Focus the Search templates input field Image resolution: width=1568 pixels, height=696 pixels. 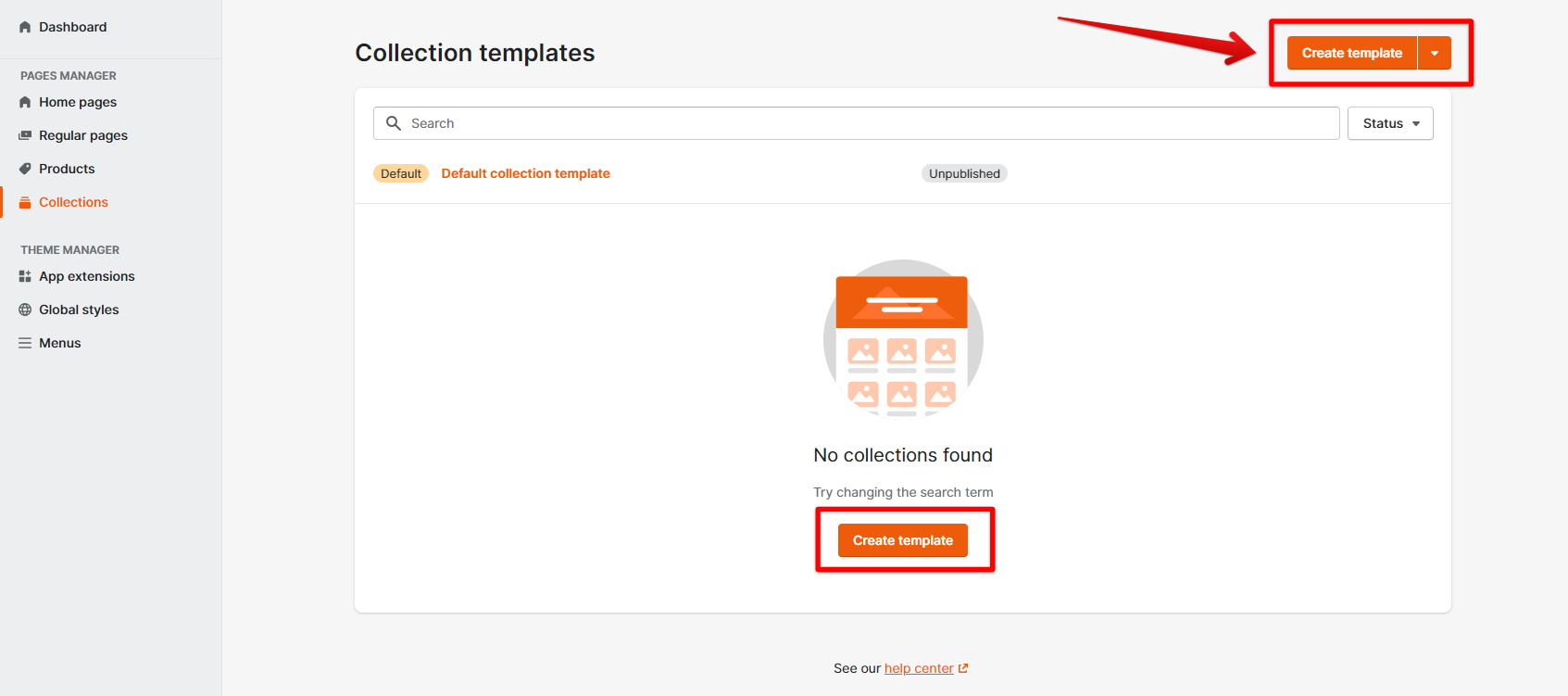point(871,123)
